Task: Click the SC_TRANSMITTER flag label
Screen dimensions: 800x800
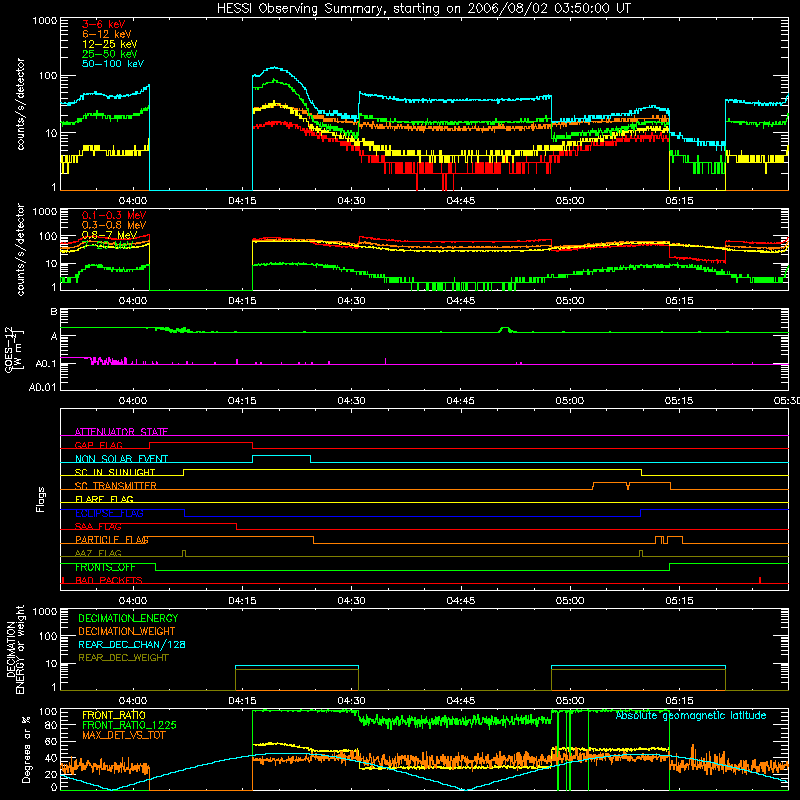Action: [116, 485]
